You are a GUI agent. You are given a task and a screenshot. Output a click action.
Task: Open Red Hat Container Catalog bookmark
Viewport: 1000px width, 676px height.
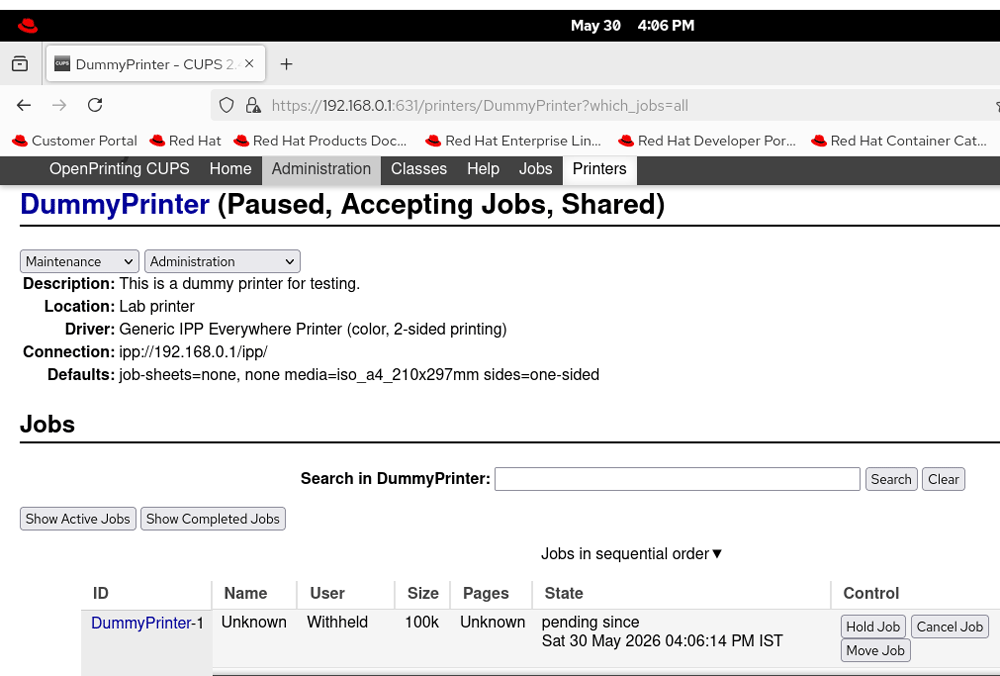tap(899, 141)
